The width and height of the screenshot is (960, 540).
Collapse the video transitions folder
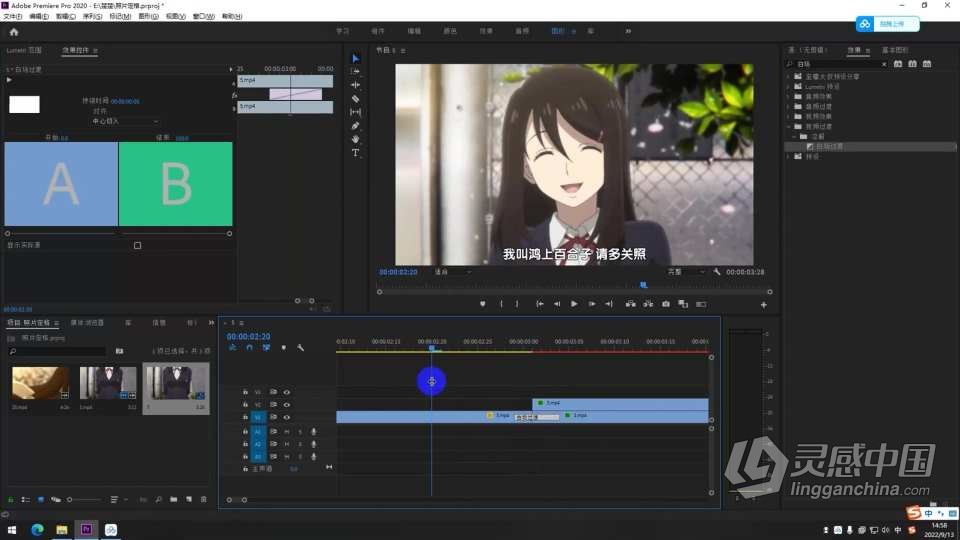(x=789, y=127)
